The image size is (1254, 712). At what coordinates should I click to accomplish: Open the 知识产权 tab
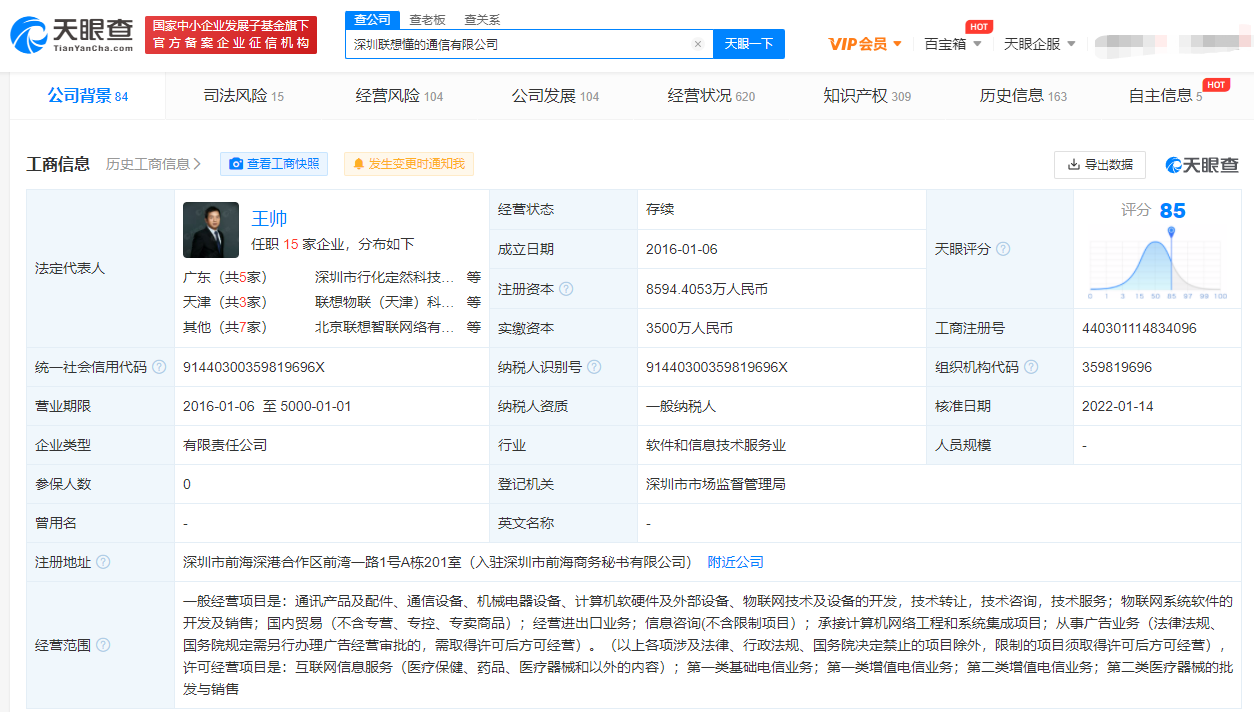click(x=868, y=96)
